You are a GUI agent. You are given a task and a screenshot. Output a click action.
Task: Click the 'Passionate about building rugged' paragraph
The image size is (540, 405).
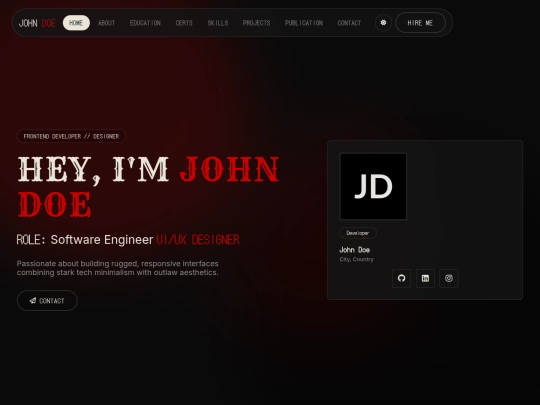pos(117,268)
